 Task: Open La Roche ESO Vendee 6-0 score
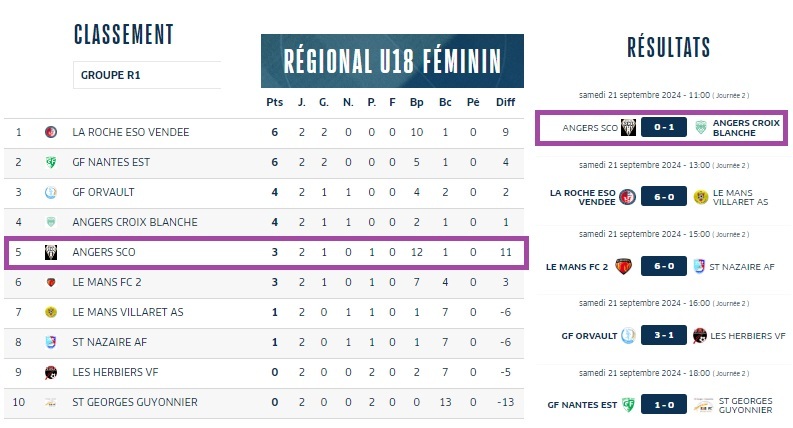click(x=664, y=197)
